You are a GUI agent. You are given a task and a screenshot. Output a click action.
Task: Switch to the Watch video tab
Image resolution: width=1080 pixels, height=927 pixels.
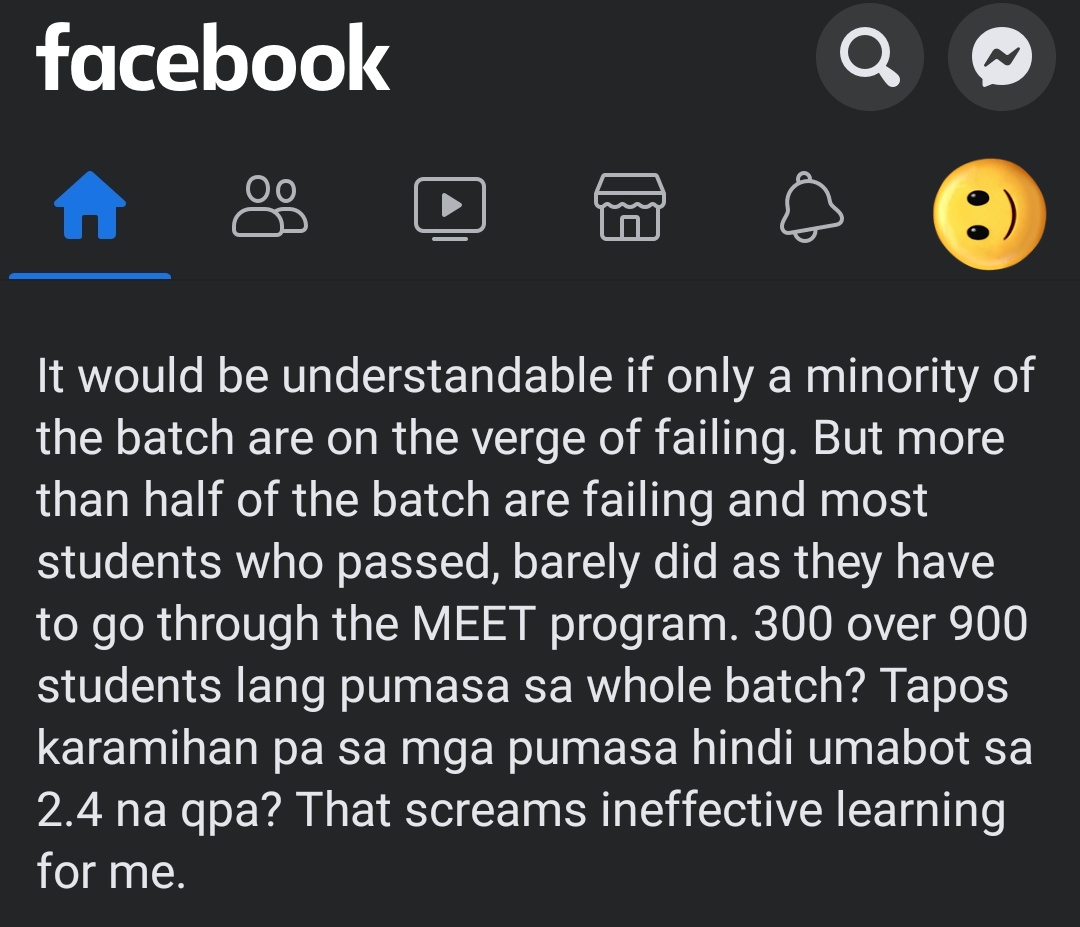click(x=450, y=208)
